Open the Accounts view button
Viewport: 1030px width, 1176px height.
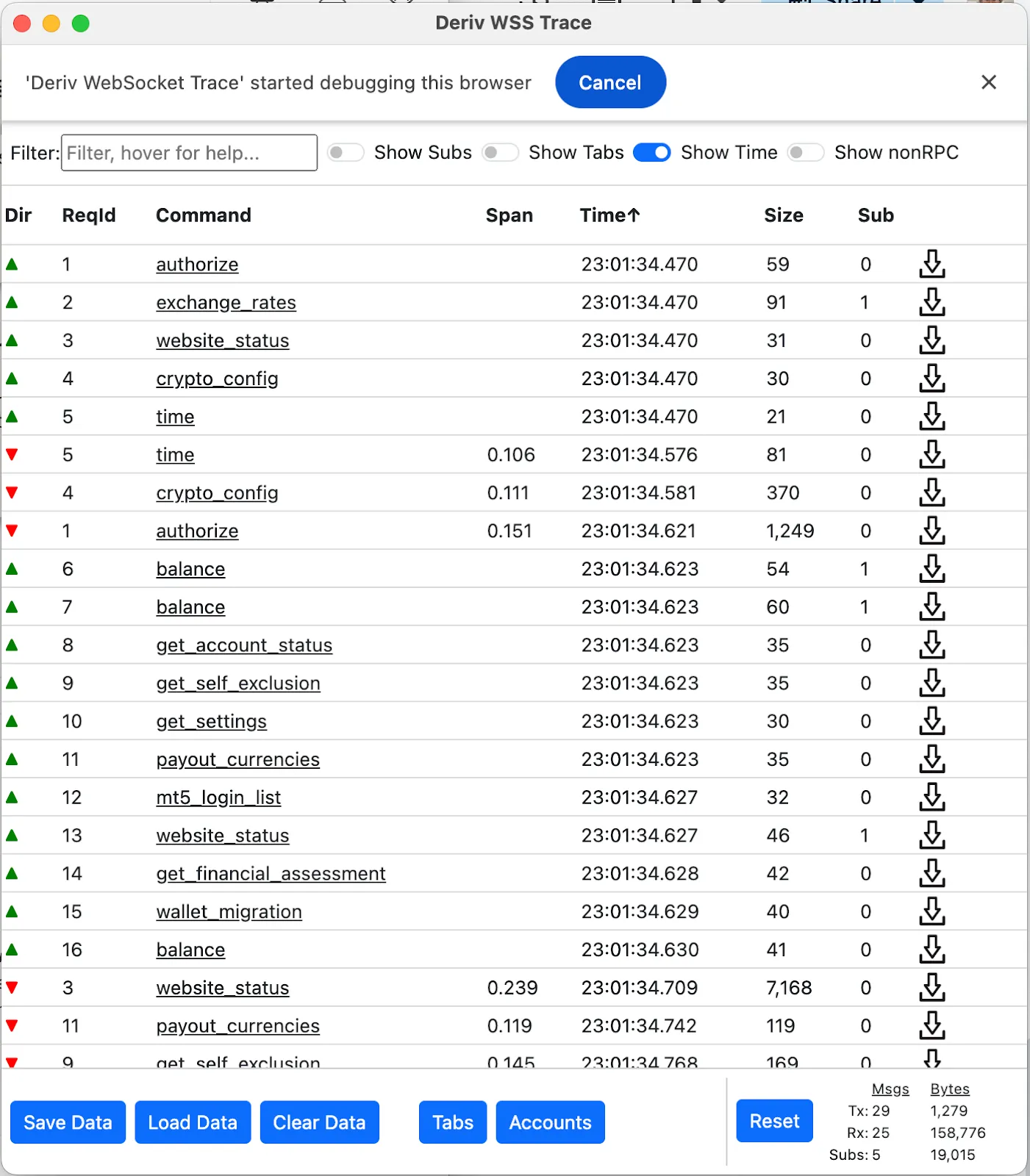tap(550, 1122)
